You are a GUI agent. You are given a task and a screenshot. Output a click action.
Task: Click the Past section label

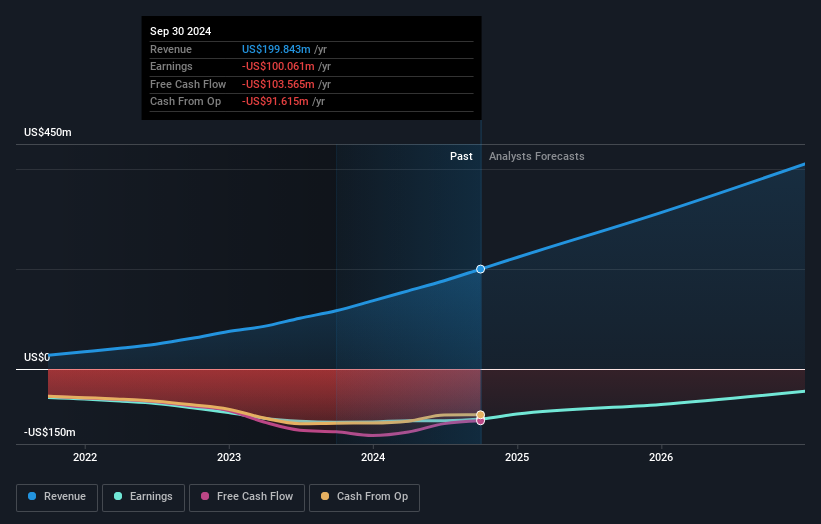click(461, 156)
